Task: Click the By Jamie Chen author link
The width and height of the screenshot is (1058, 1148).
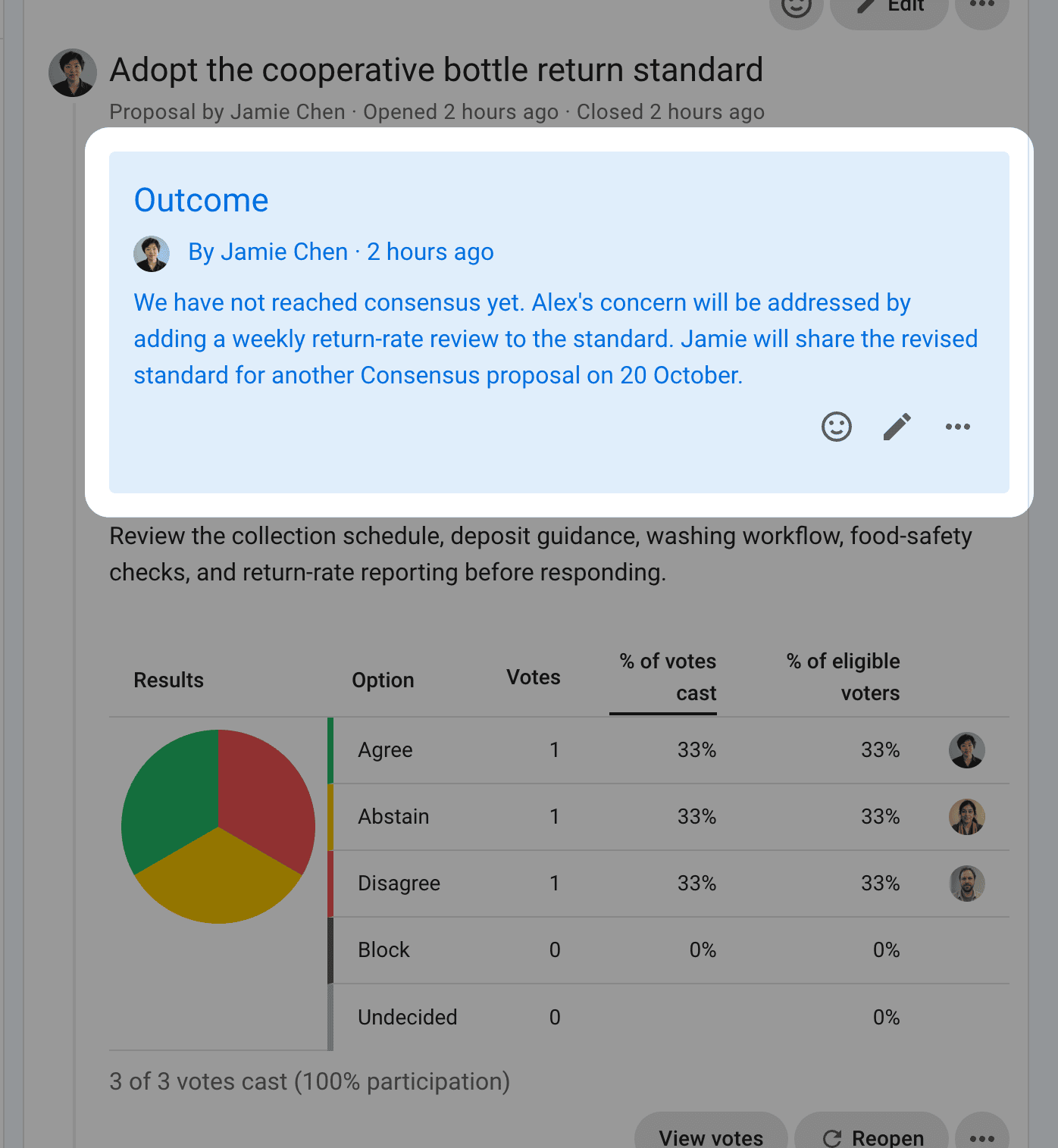Action: click(268, 252)
